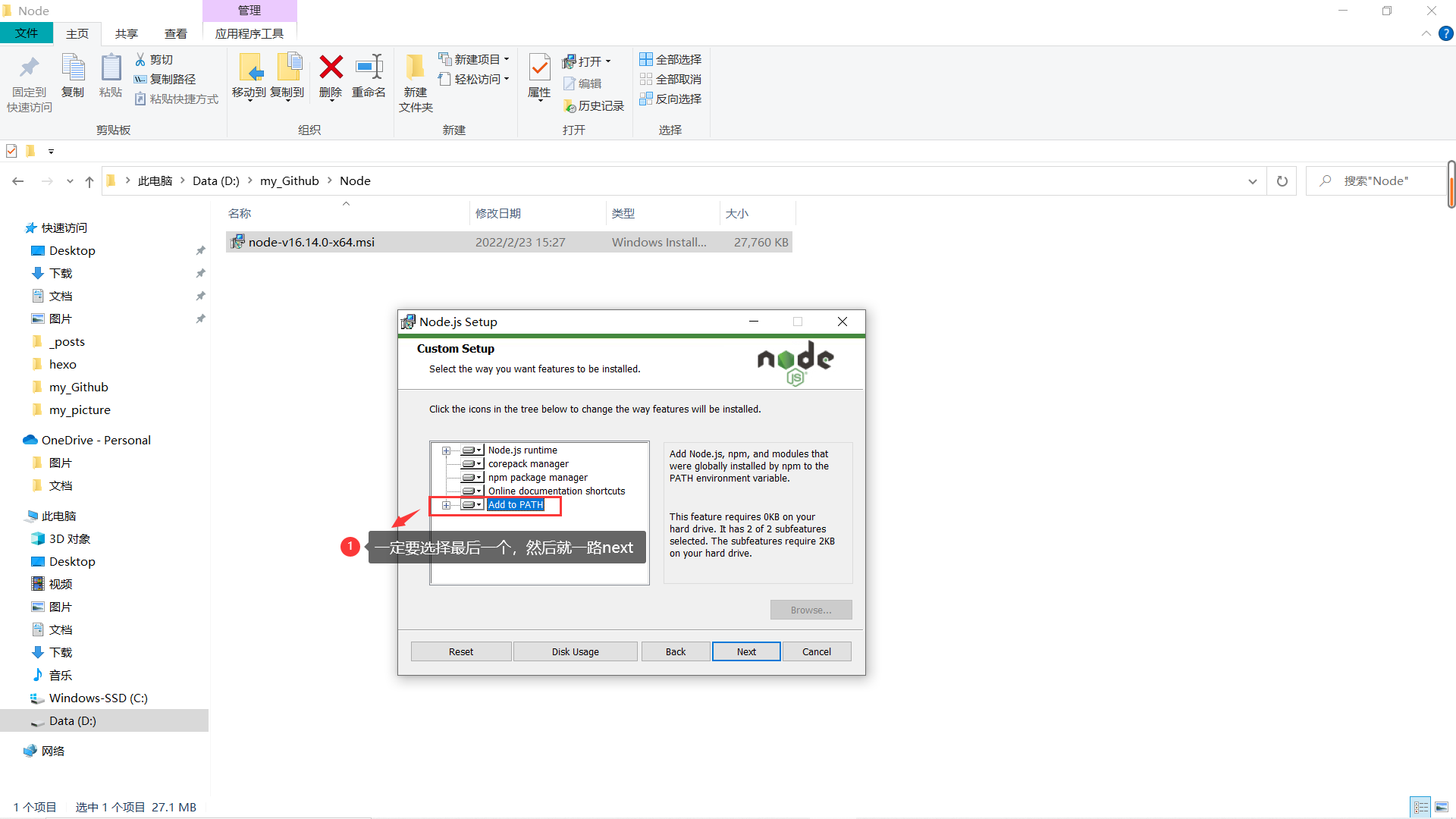Click the Edit (编辑) command icon

[570, 83]
